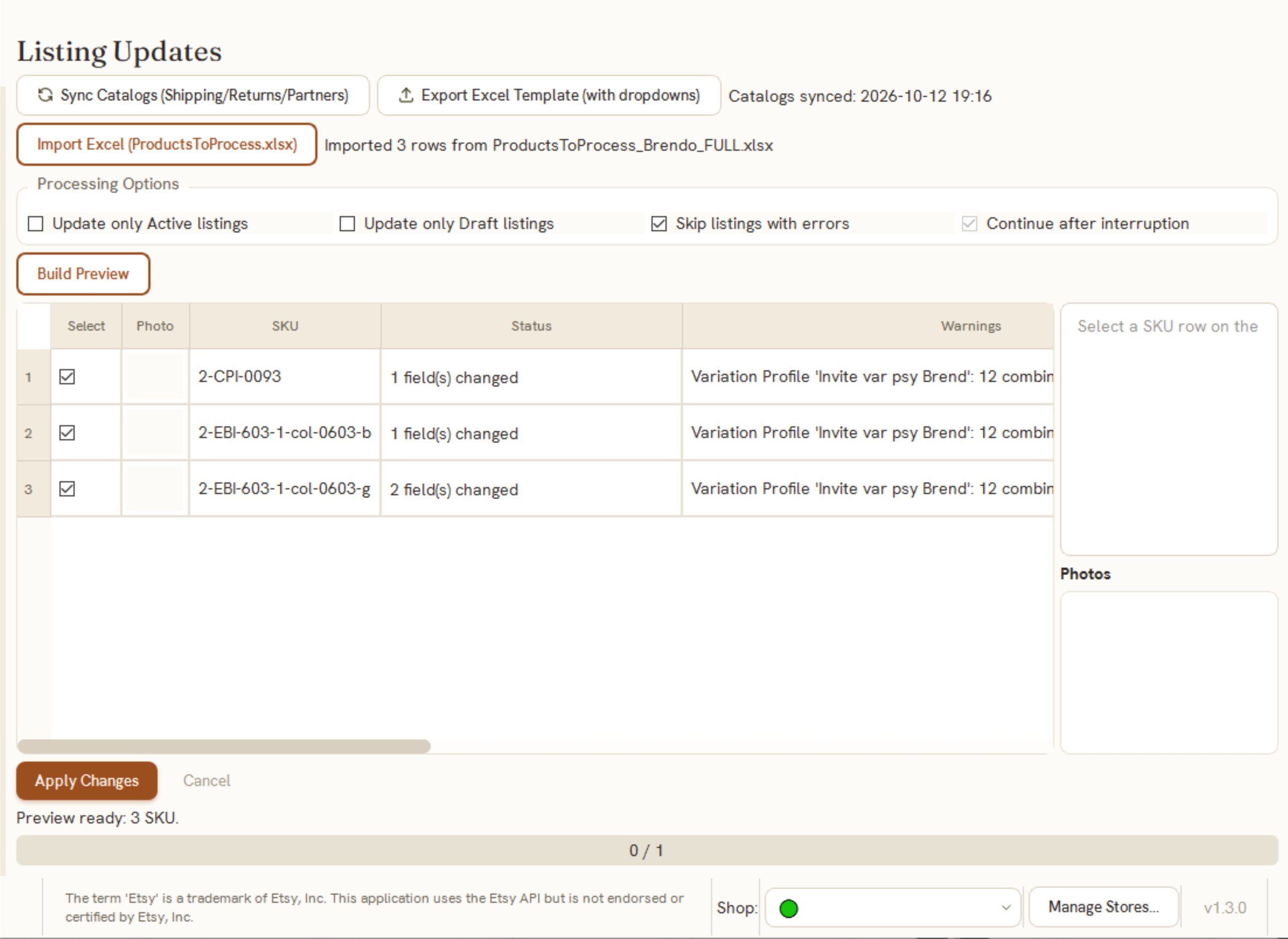1288x939 pixels.
Task: Uncheck Skip listings with errors
Action: coord(659,224)
